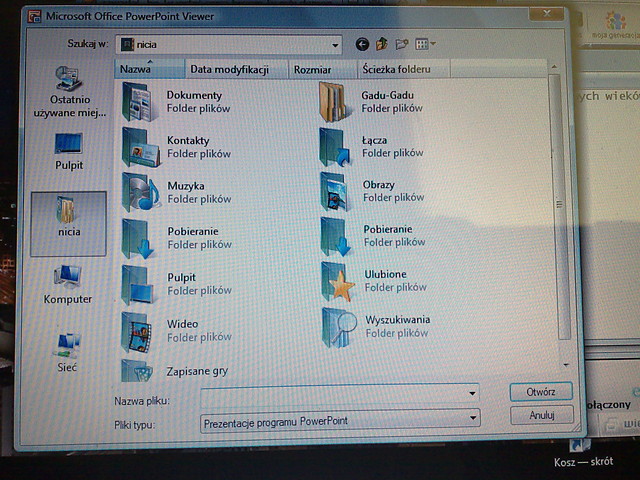Click the file list scrollbar thumb
This screenshot has height=480, width=640.
click(x=558, y=206)
